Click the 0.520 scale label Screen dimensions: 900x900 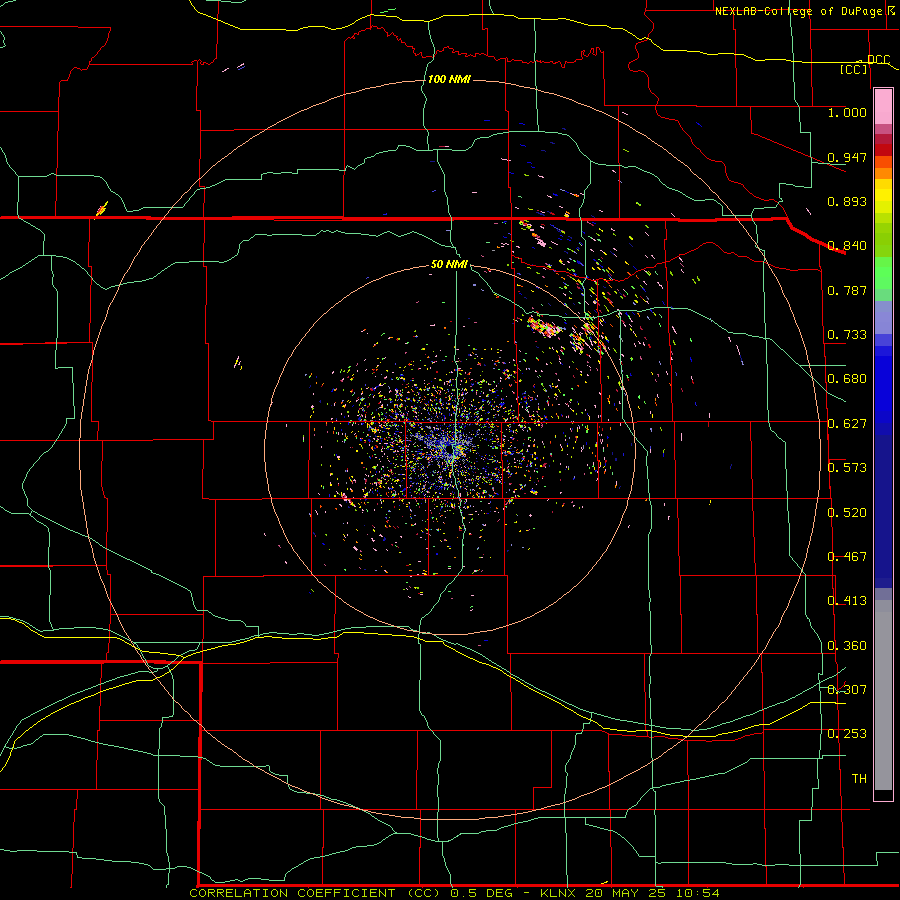point(847,513)
